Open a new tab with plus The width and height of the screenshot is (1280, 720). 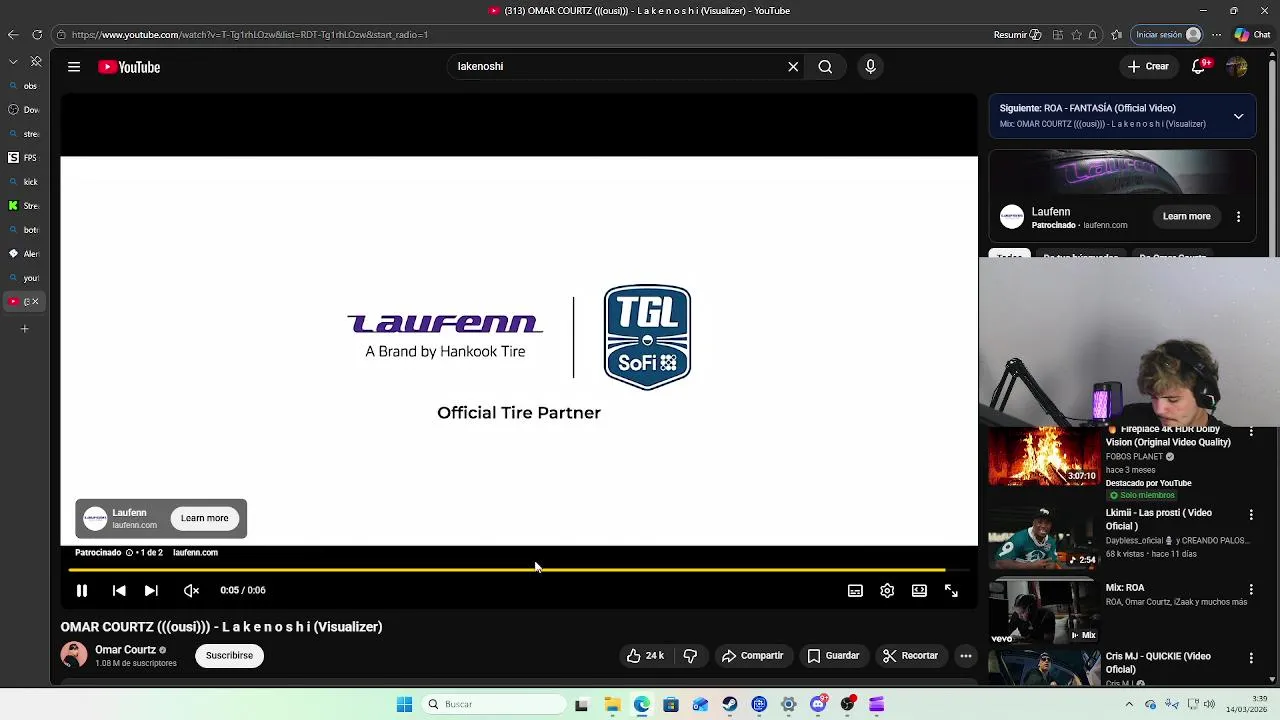click(x=24, y=329)
